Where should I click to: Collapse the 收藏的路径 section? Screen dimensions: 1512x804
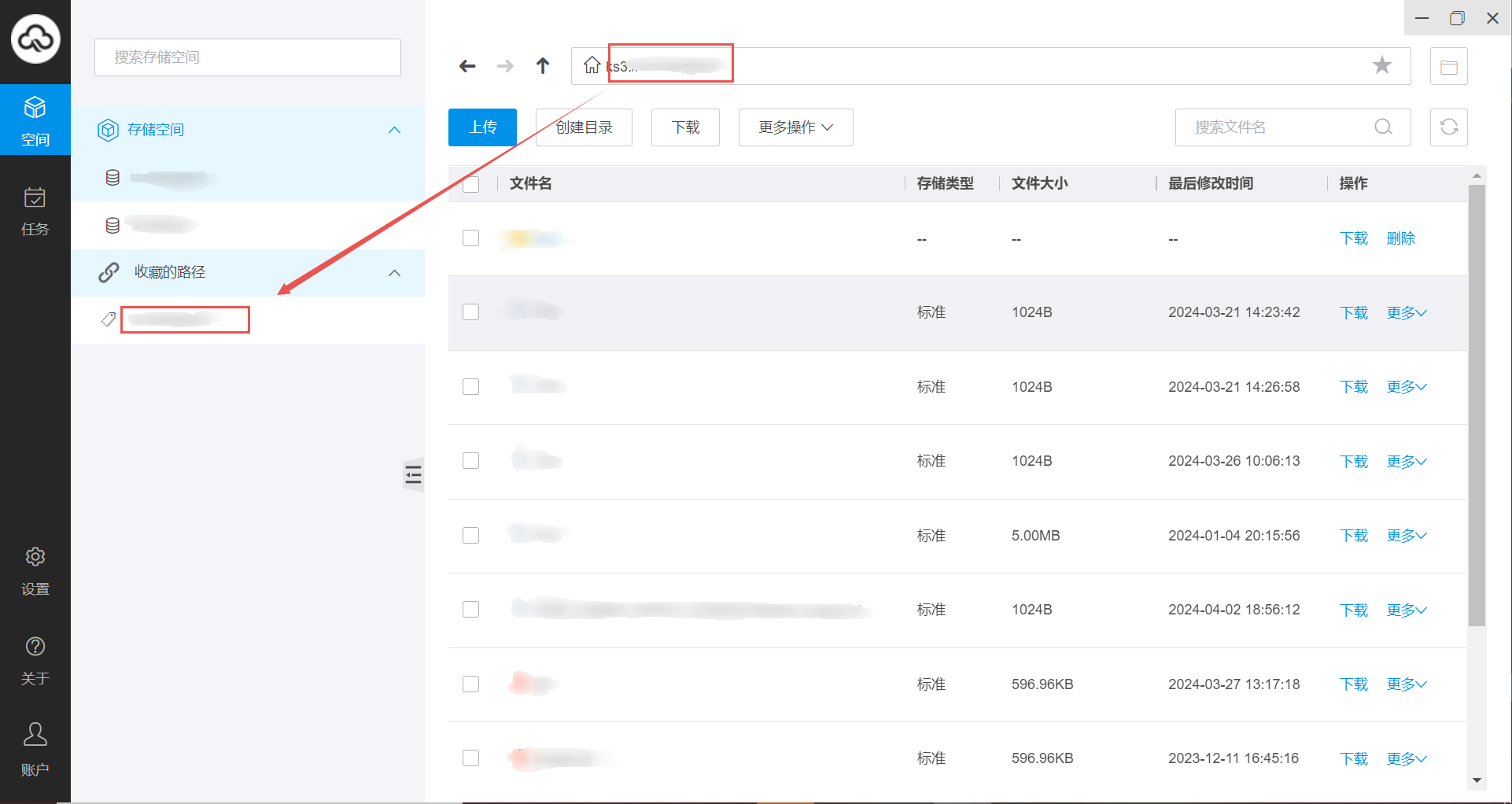(394, 273)
